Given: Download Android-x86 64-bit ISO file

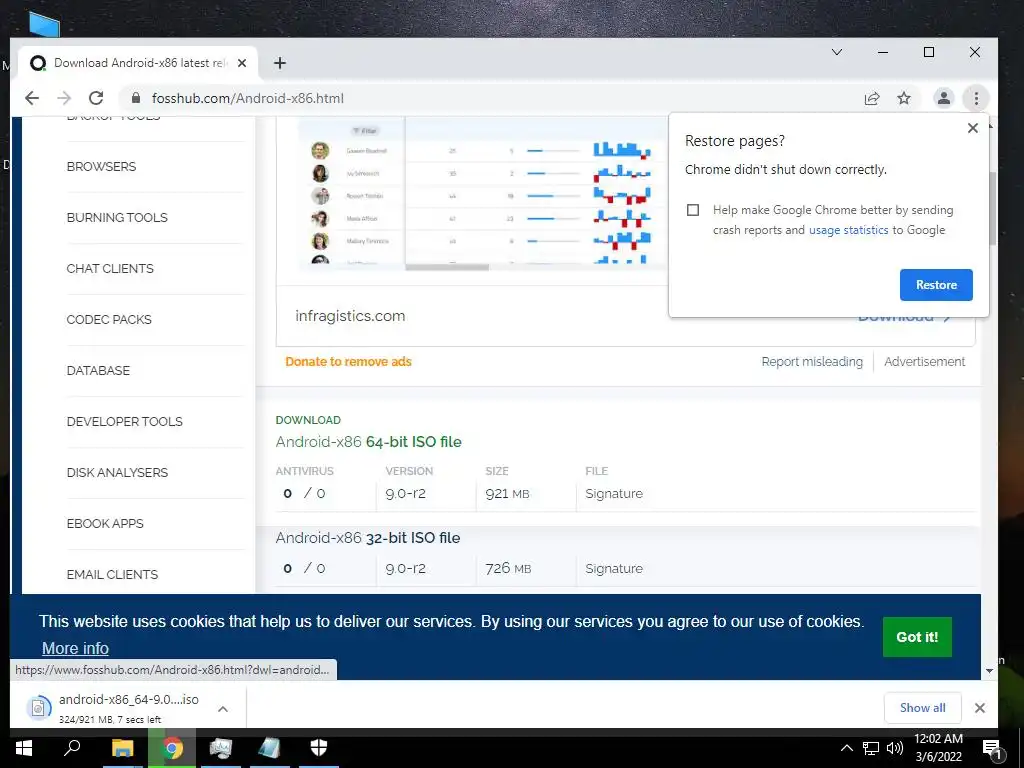Looking at the screenshot, I should click(x=368, y=441).
